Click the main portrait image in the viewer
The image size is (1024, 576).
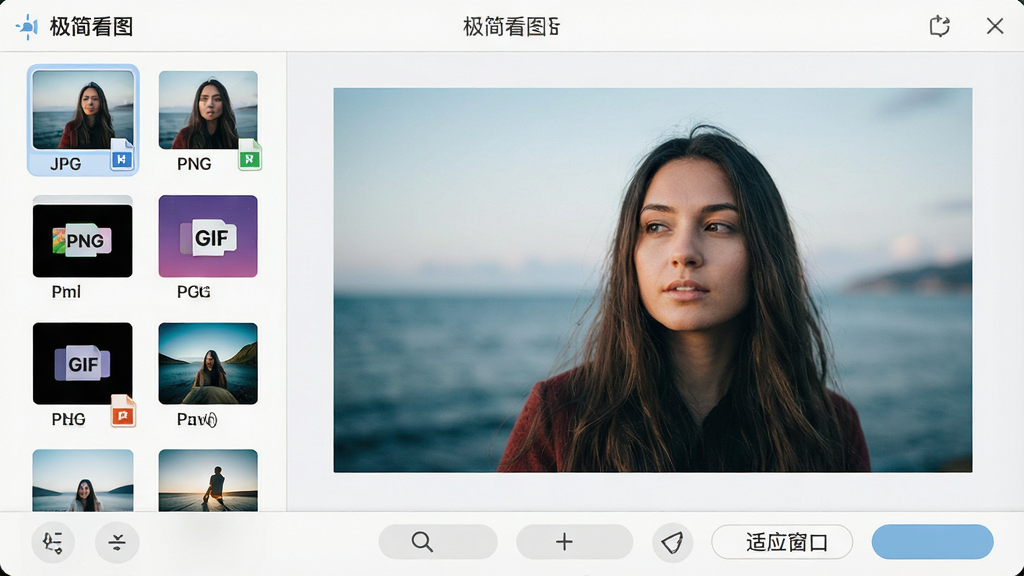[x=652, y=280]
